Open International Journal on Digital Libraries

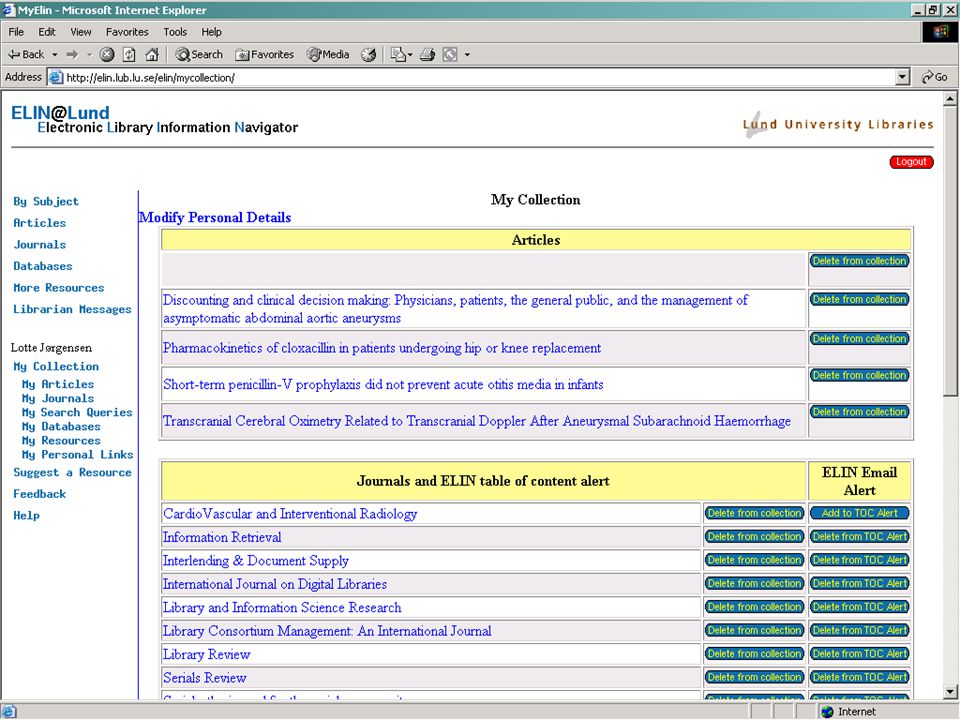[x=274, y=584]
